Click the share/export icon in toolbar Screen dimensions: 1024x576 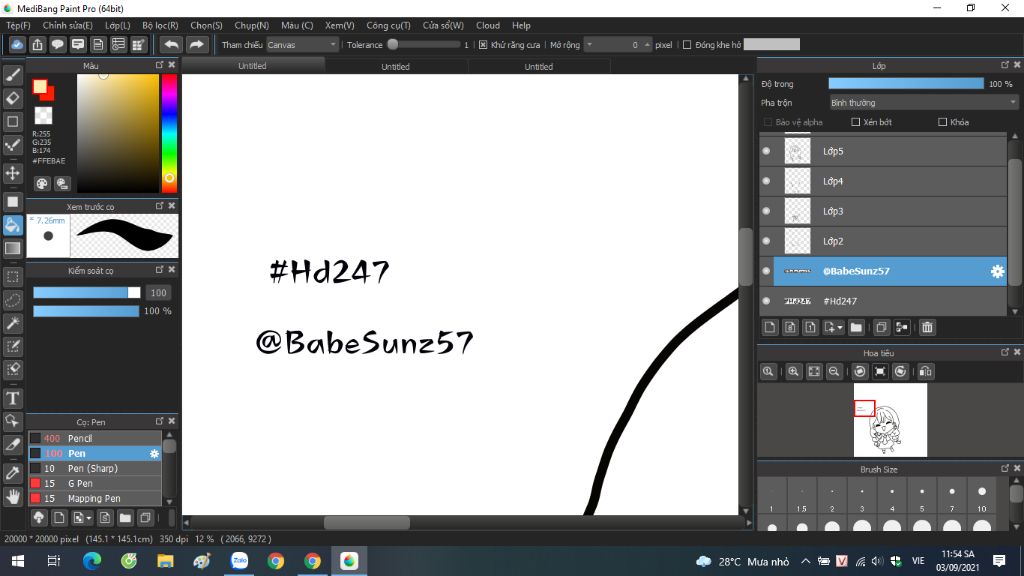(x=37, y=44)
